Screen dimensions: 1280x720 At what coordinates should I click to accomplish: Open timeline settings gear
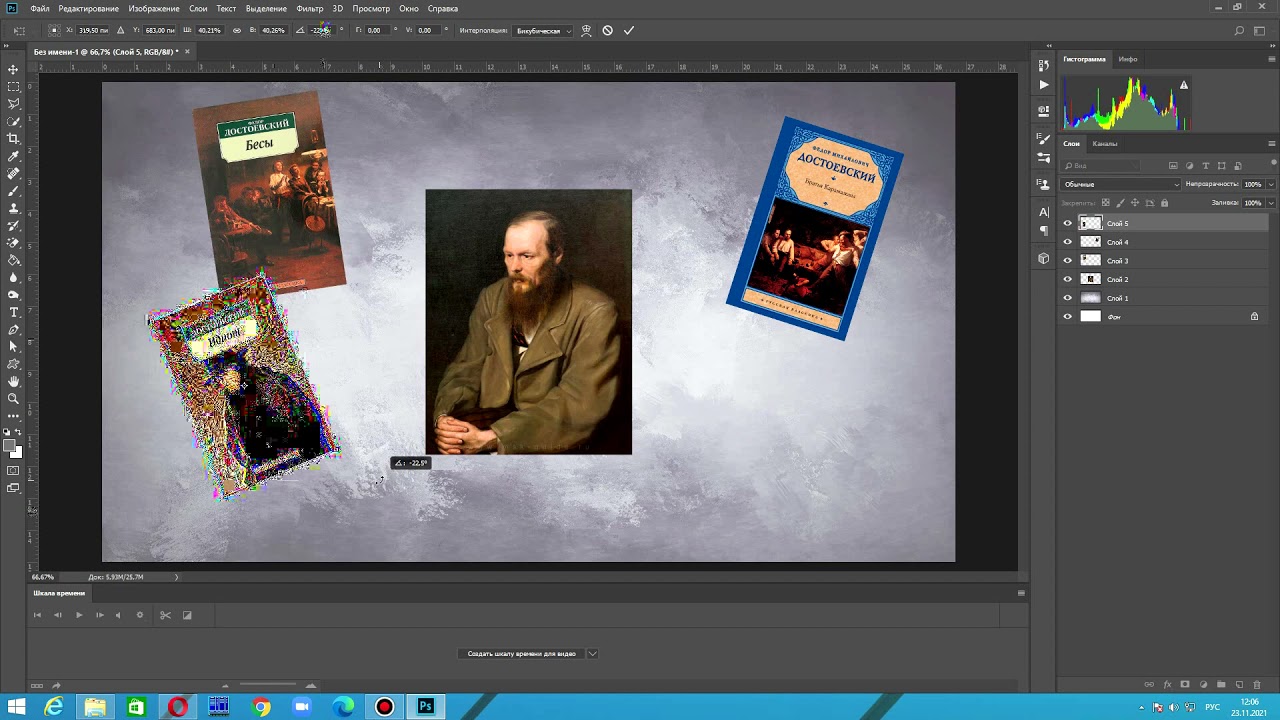[x=140, y=615]
